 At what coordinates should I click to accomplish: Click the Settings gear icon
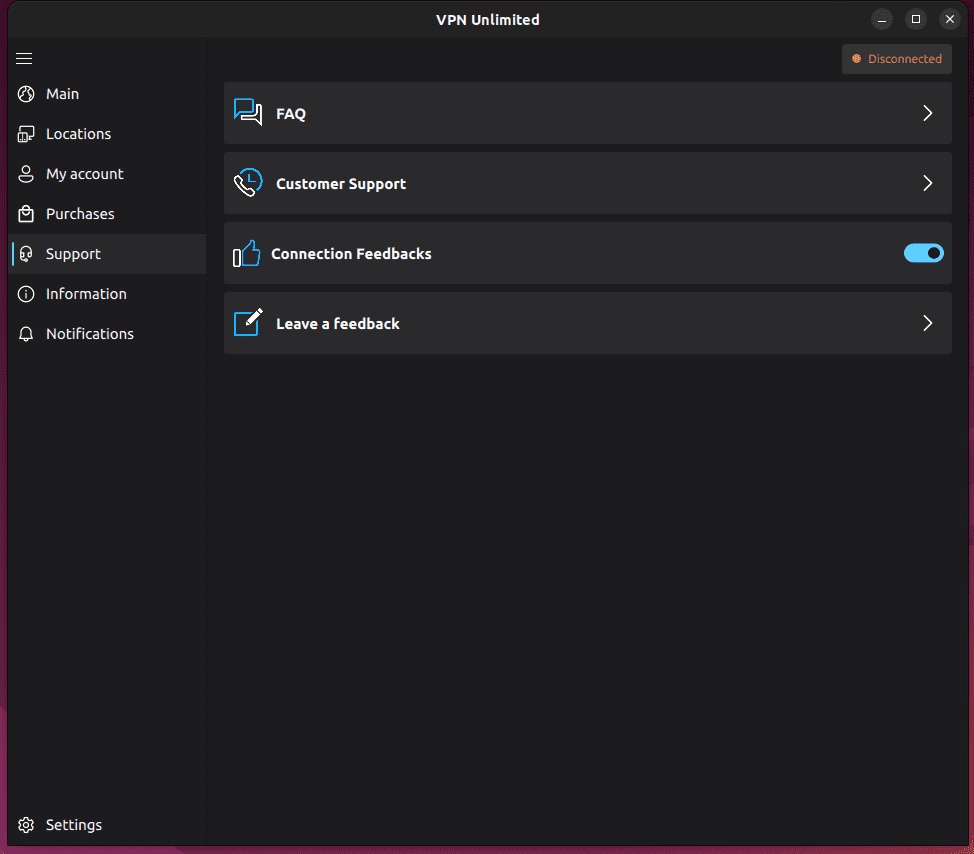pyautogui.click(x=26, y=825)
